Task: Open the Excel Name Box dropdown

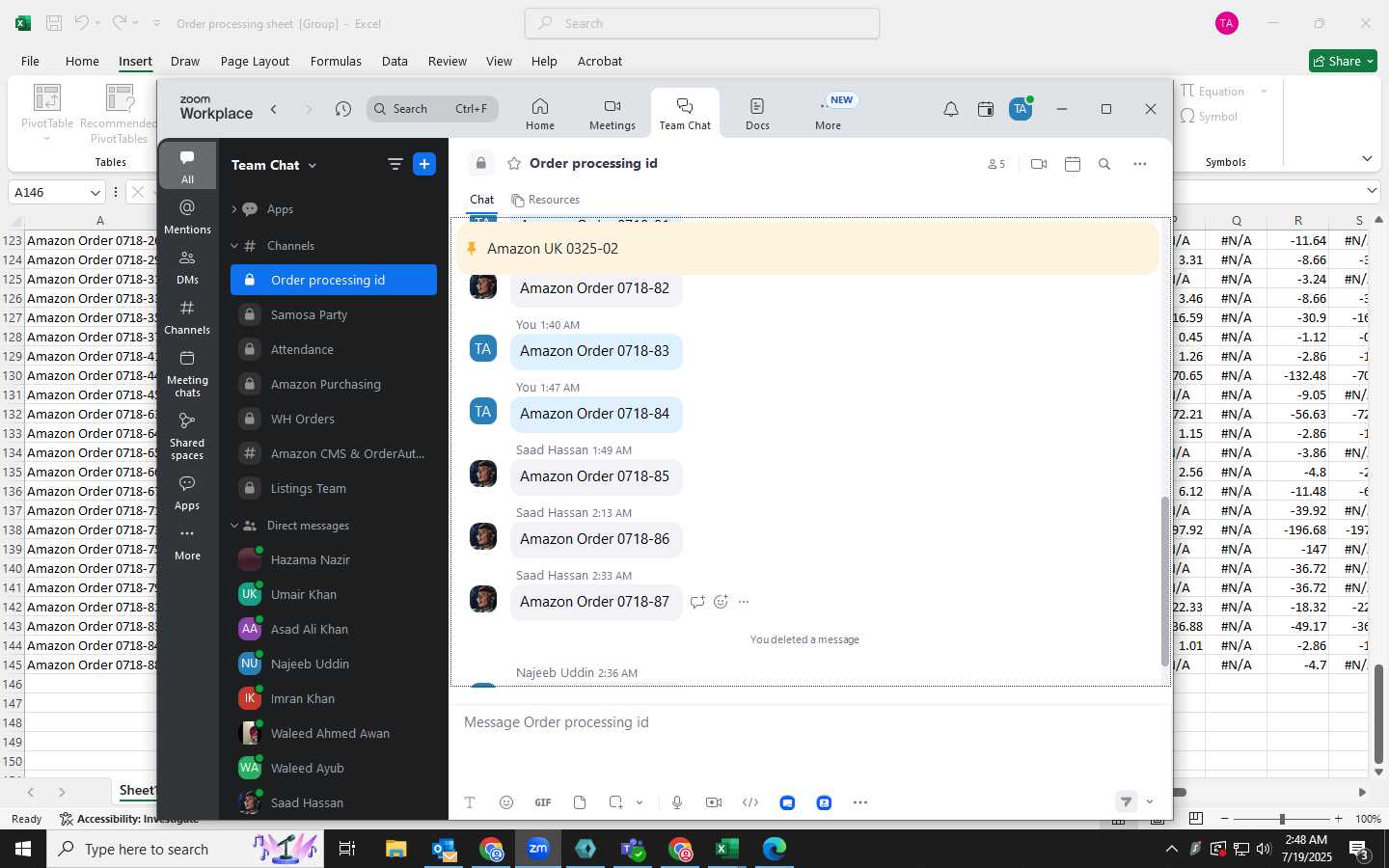Action: (95, 192)
